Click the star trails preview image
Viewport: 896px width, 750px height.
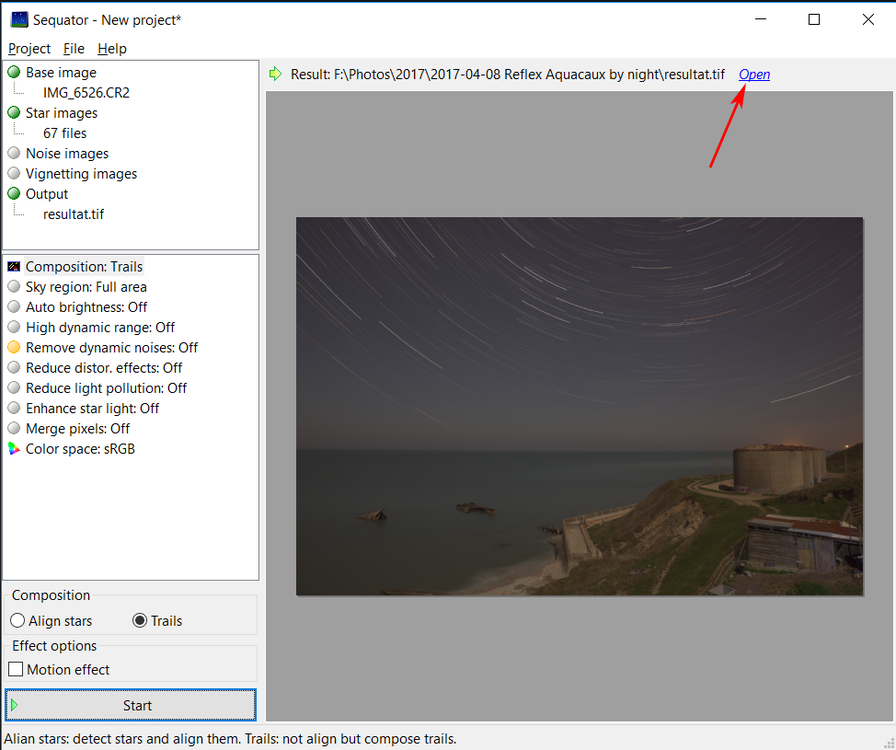click(579, 406)
